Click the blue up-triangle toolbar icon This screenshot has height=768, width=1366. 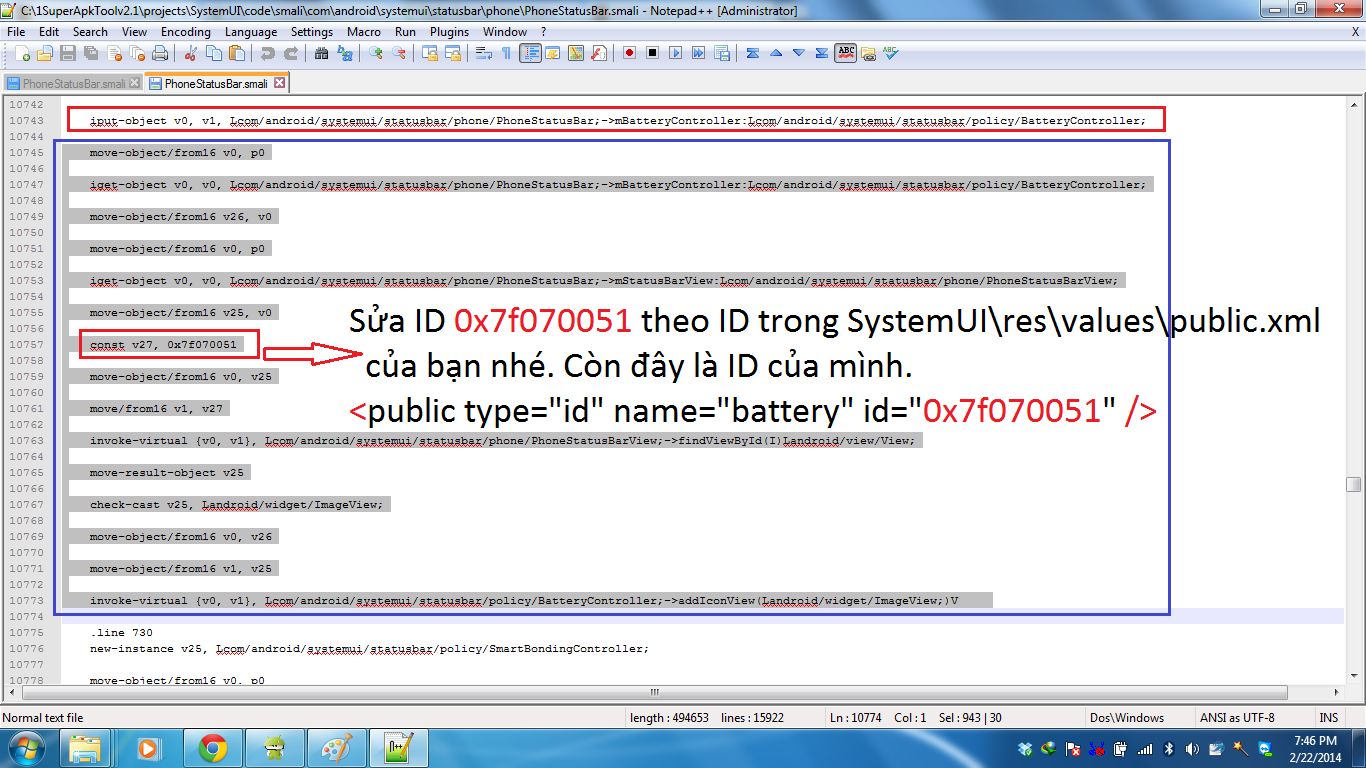click(776, 53)
